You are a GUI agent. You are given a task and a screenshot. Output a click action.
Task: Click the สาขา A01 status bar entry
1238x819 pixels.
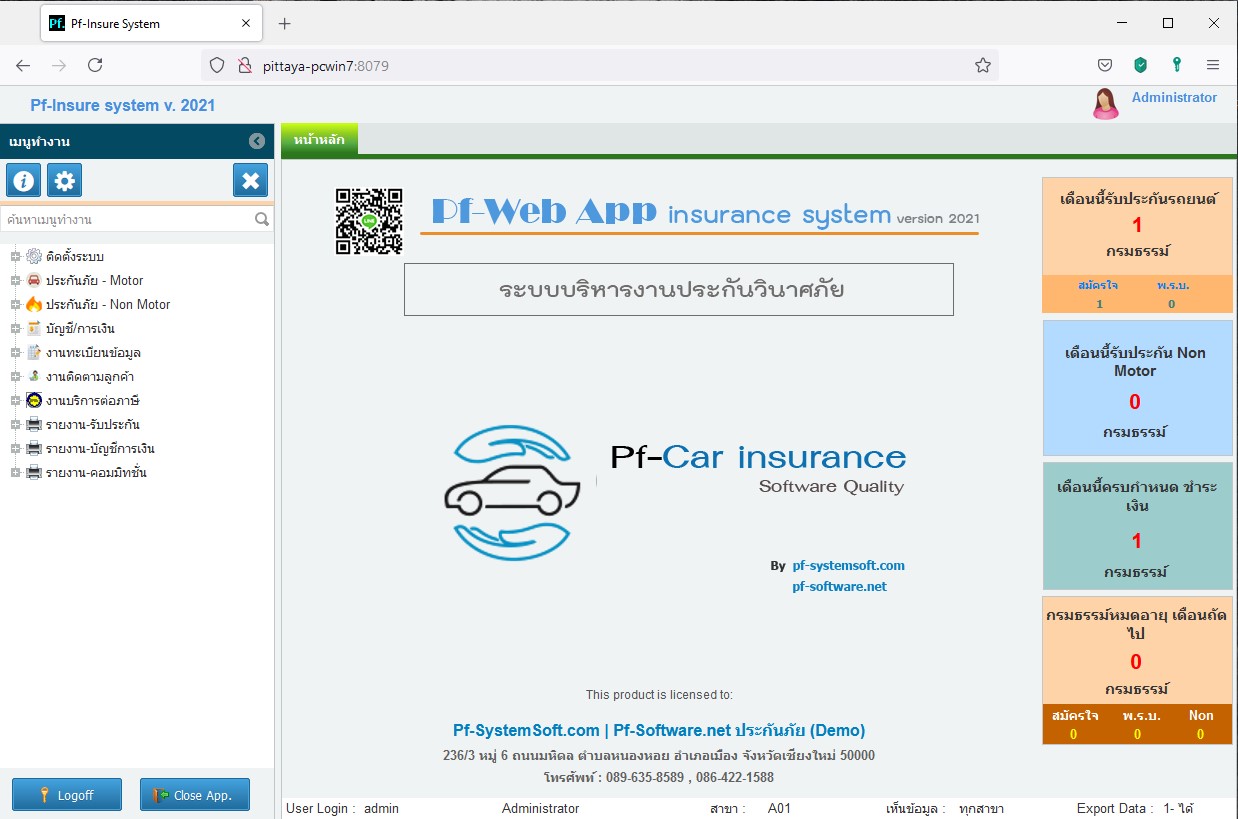tap(750, 808)
